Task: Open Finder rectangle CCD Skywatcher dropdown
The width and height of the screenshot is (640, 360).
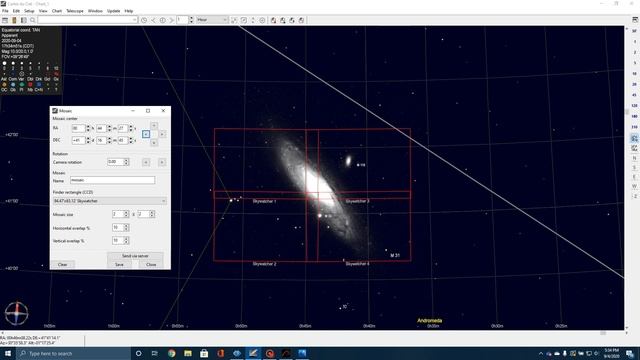Action: (110, 201)
